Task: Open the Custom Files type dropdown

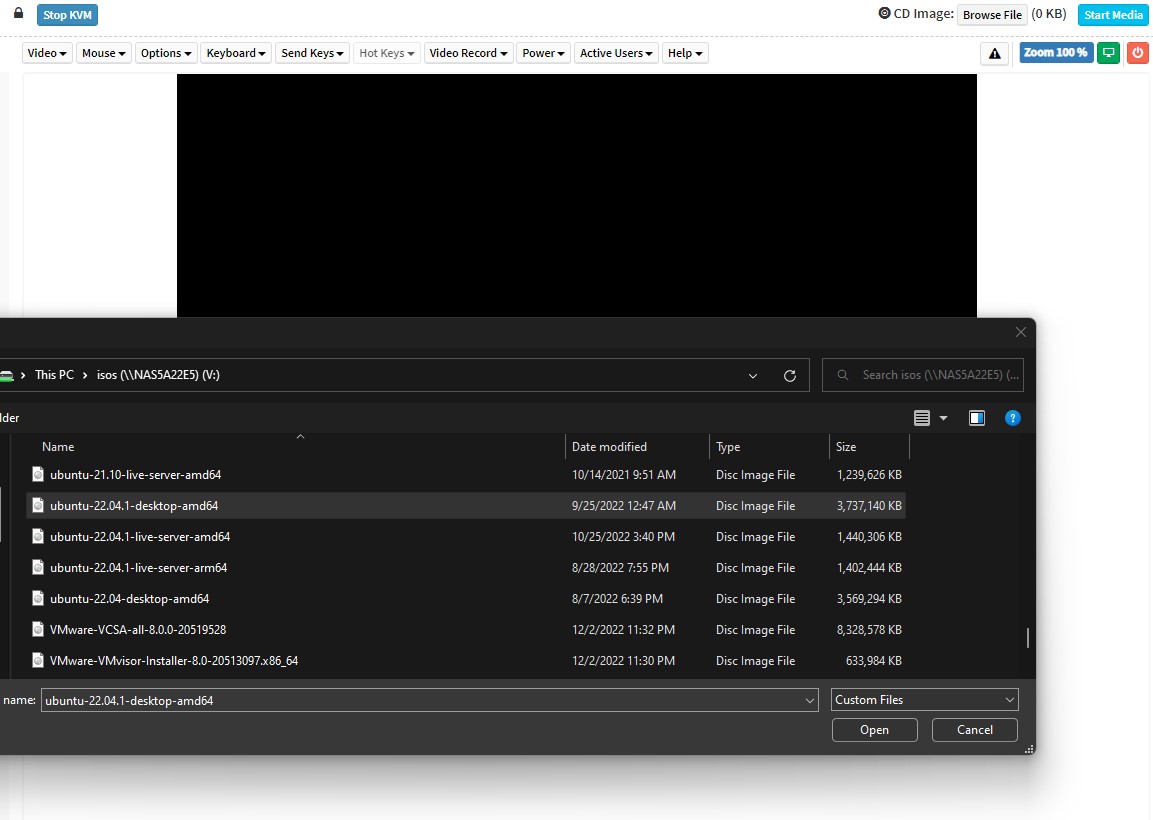Action: pos(925,700)
